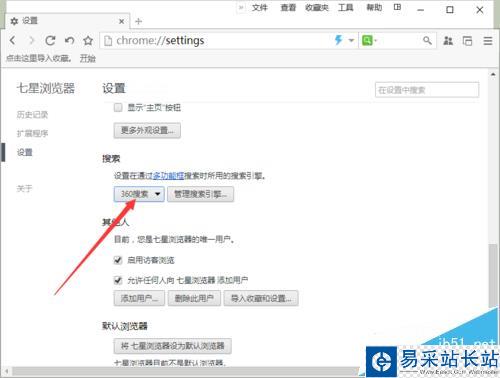Click the page icon in address bar
500x378 pixels.
coord(108,41)
